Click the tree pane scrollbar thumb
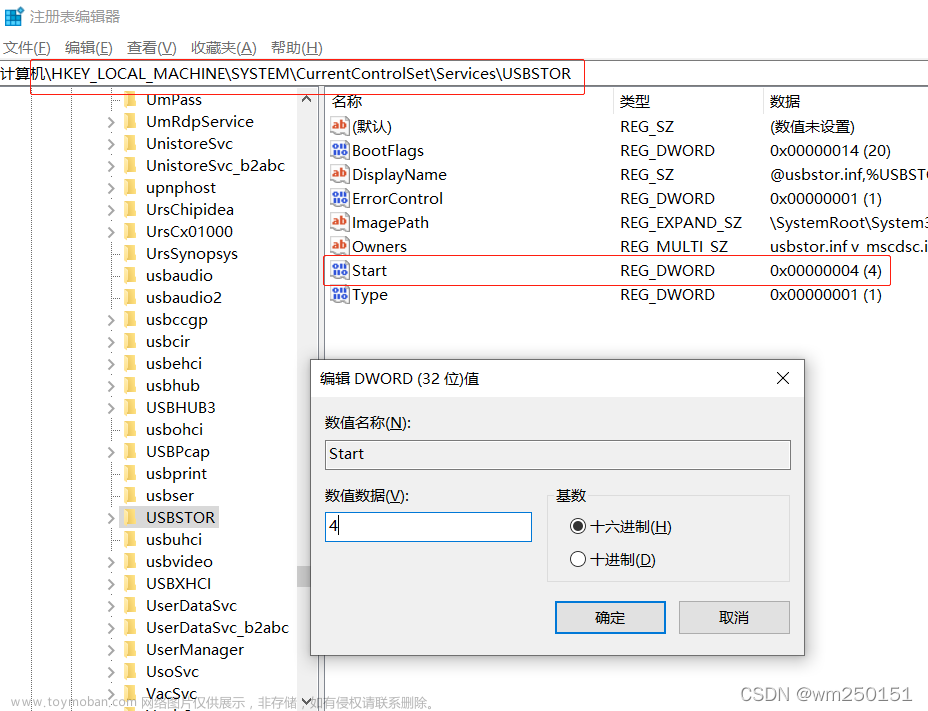 coord(304,576)
